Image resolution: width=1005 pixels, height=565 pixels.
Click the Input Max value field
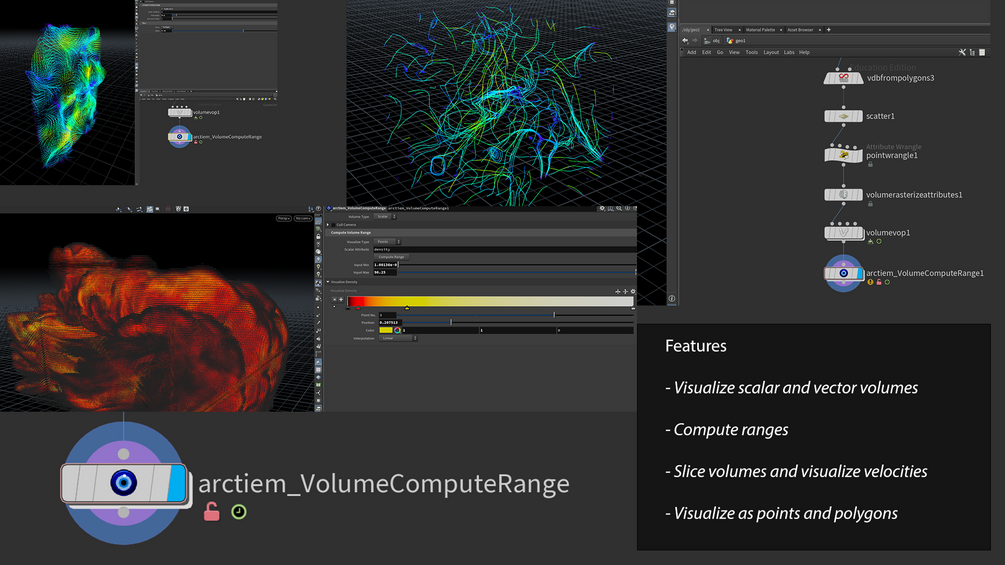tap(385, 272)
